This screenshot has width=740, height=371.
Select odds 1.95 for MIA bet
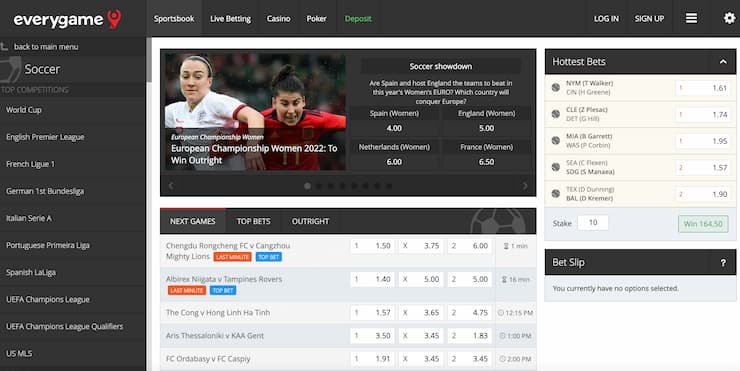703,141
